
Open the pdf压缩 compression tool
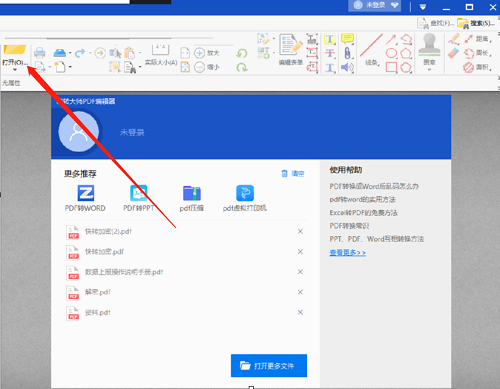[x=192, y=199]
